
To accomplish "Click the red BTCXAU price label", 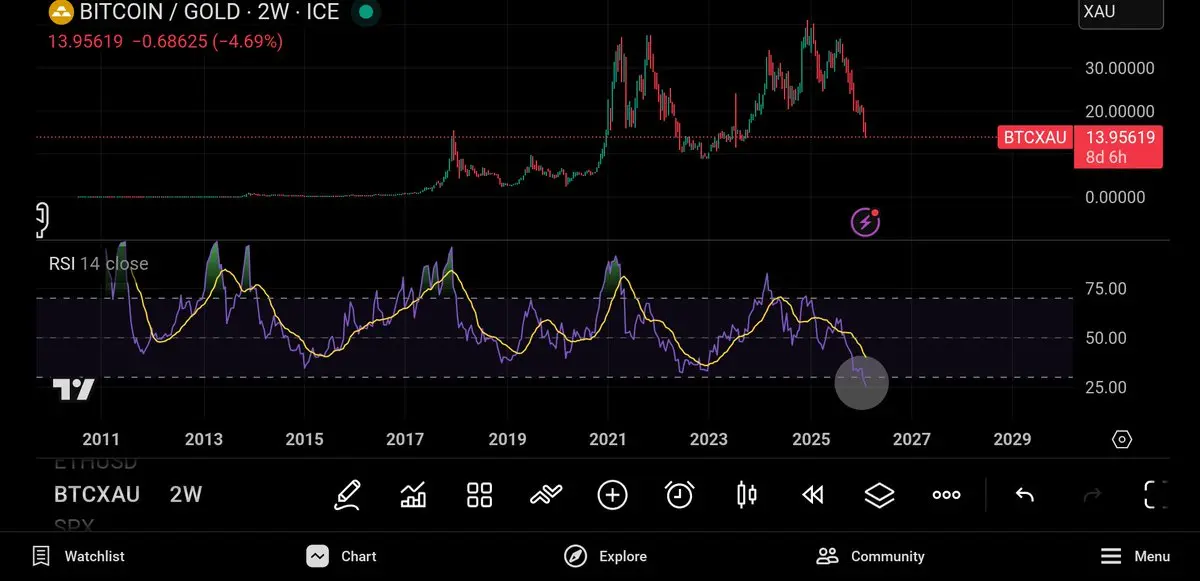I will click(x=1034, y=138).
